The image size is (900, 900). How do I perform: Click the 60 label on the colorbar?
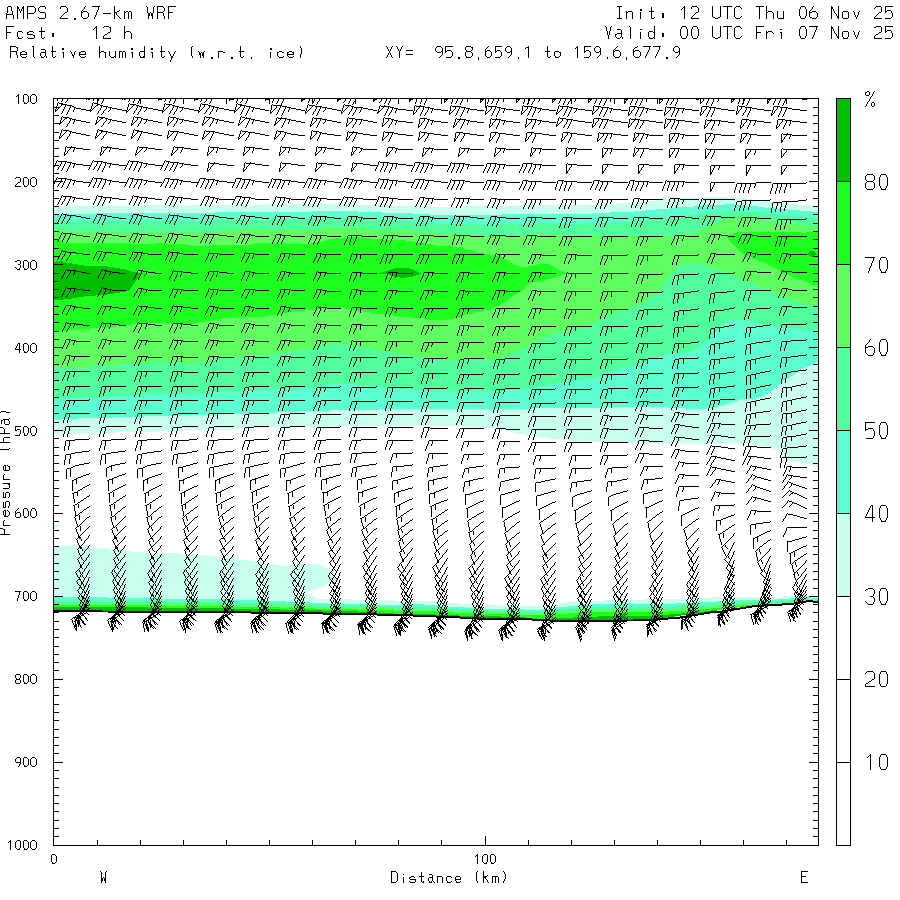876,348
